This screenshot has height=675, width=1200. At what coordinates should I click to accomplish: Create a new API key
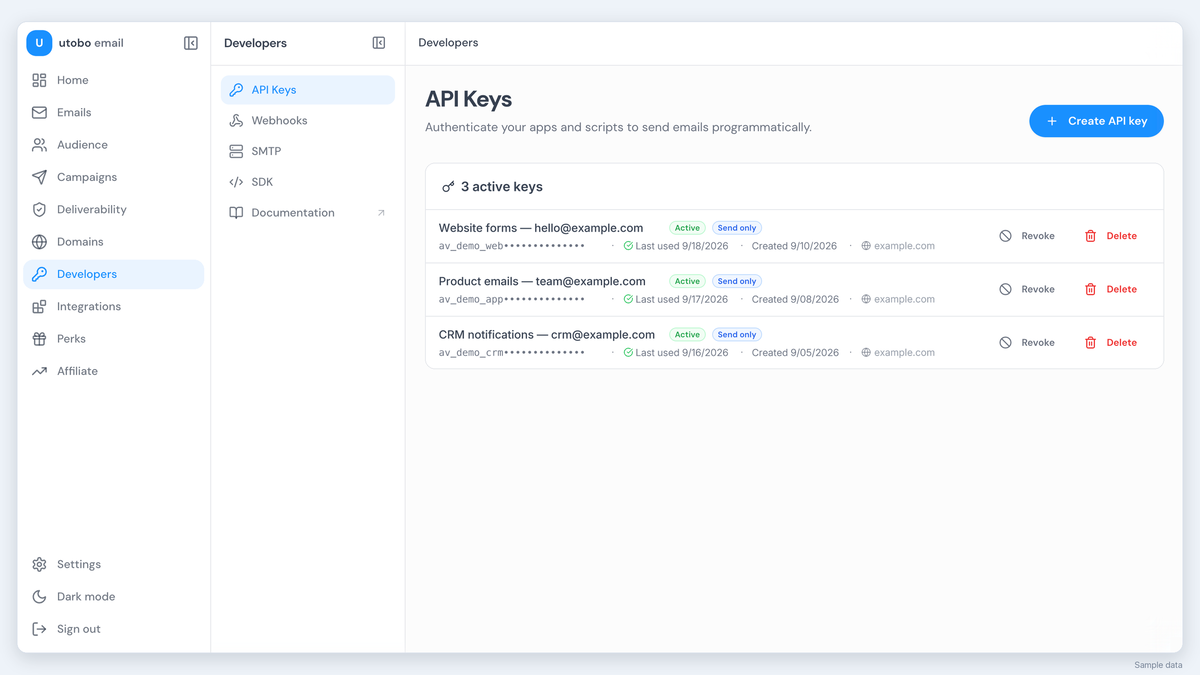(1096, 121)
